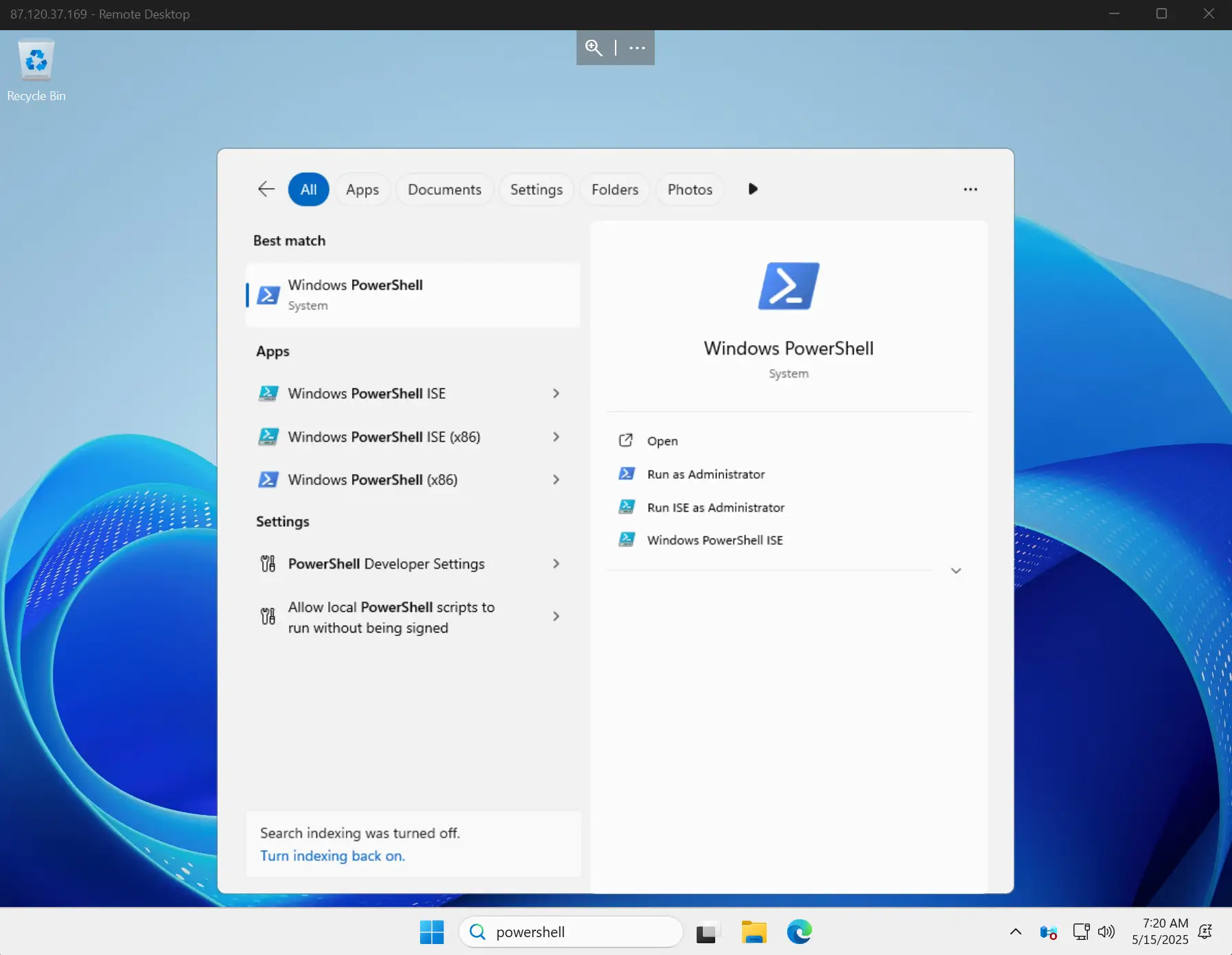Select Windows PowerShell ISE app result text
This screenshot has width=1232, height=955.
point(367,393)
